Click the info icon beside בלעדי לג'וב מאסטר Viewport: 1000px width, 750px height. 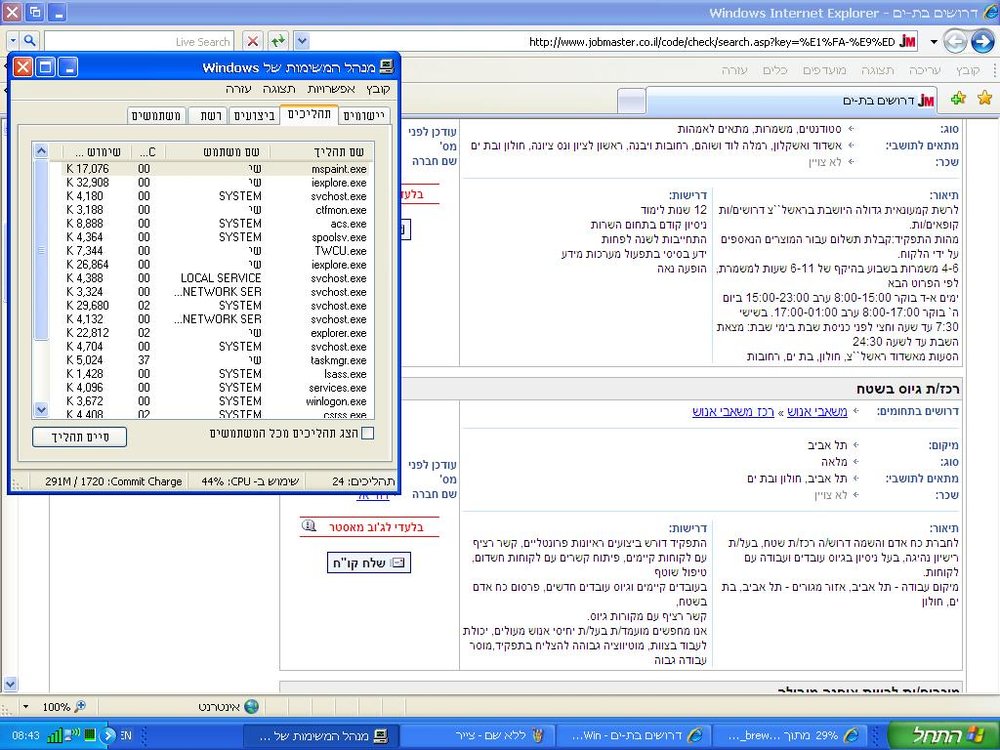[x=309, y=526]
